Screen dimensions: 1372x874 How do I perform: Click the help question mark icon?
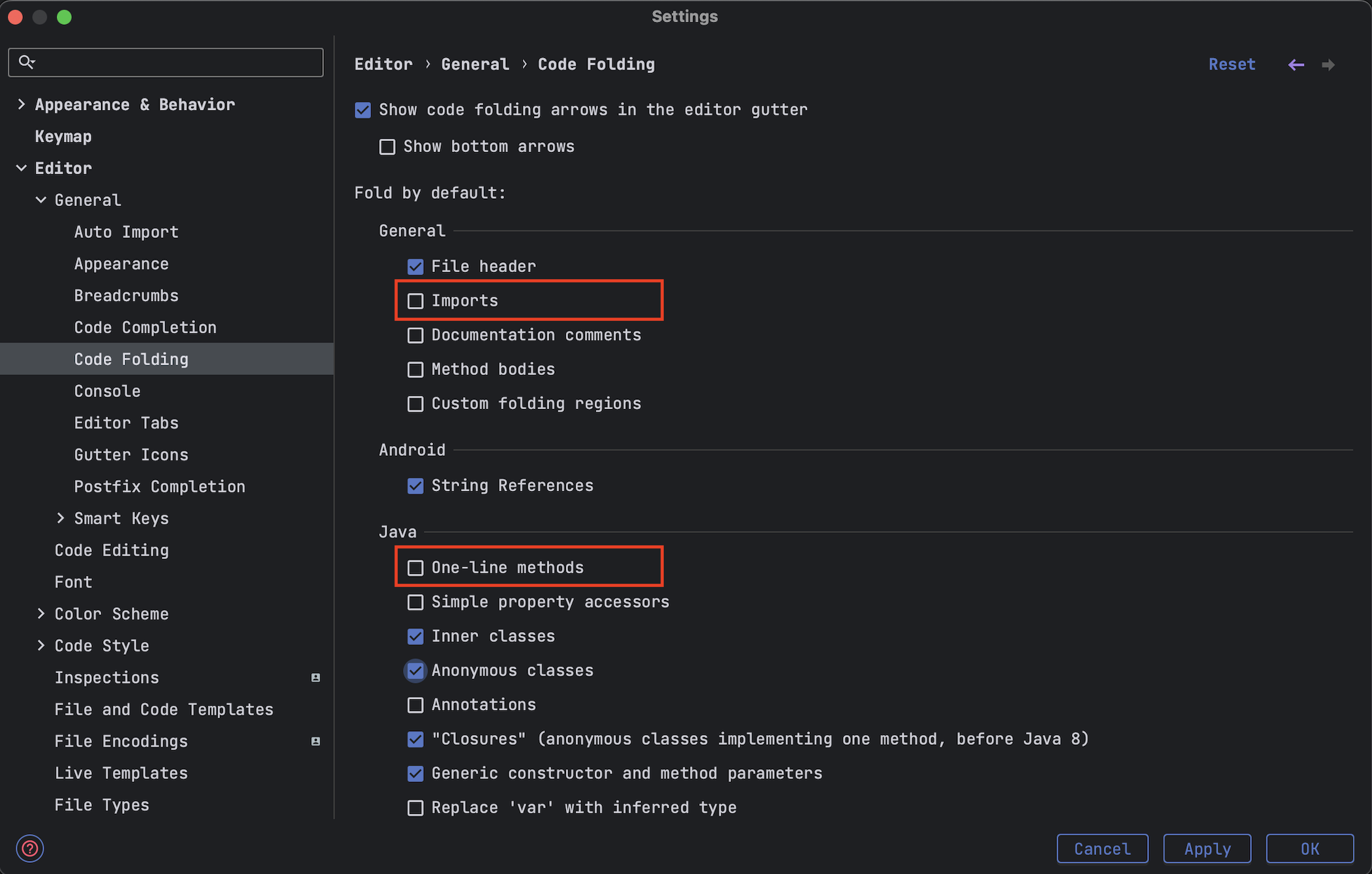30,849
